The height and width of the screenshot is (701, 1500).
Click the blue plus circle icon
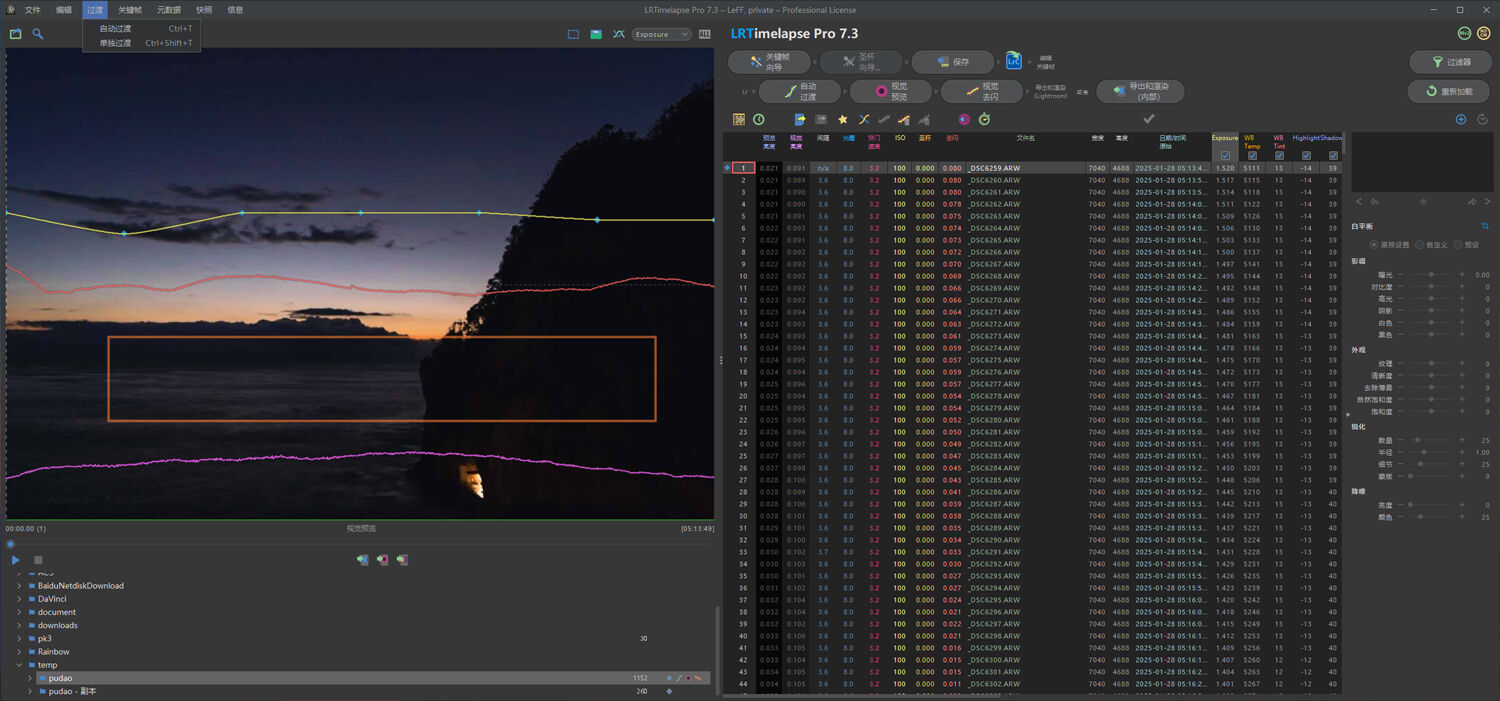pos(1460,120)
